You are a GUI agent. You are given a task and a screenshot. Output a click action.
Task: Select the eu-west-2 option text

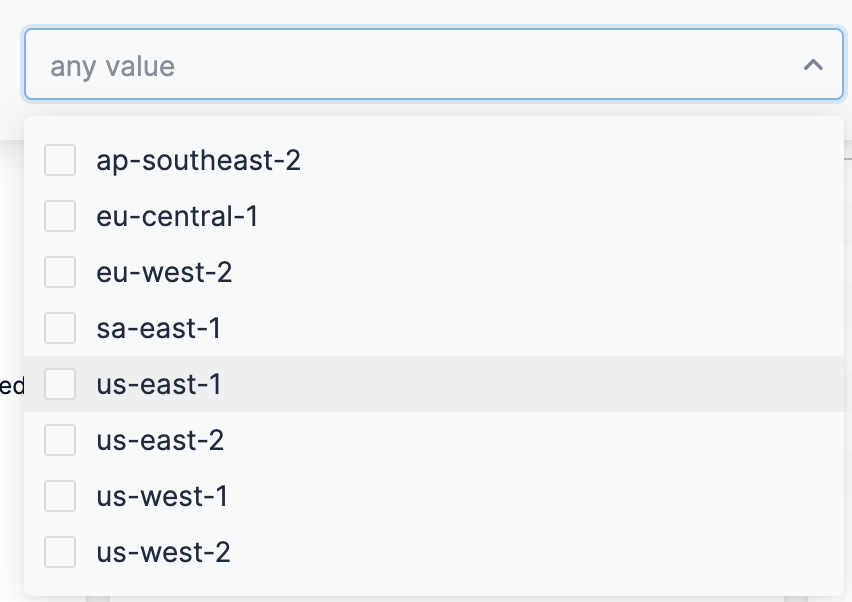[164, 272]
